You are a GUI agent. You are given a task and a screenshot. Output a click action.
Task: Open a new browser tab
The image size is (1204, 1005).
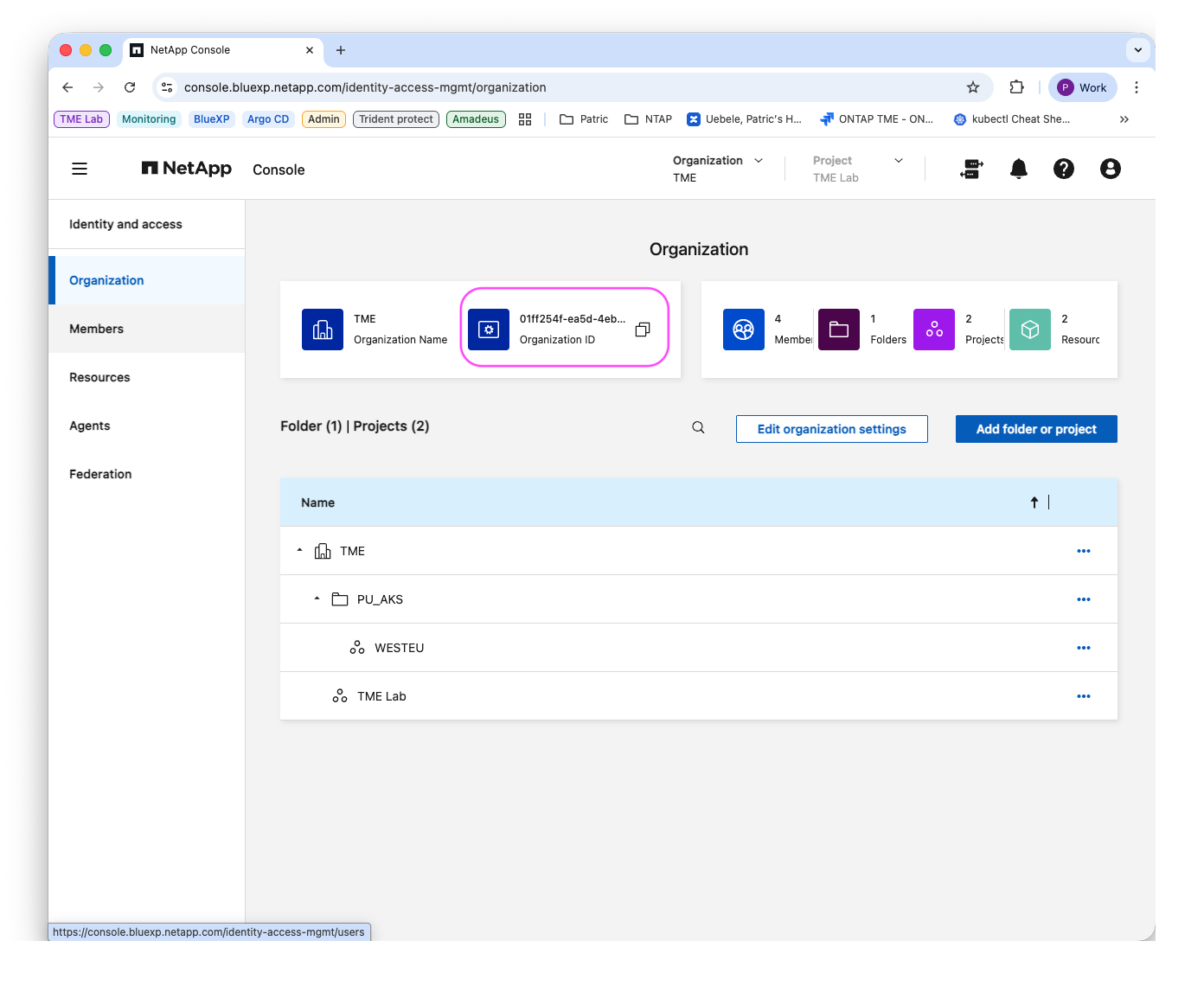[341, 50]
